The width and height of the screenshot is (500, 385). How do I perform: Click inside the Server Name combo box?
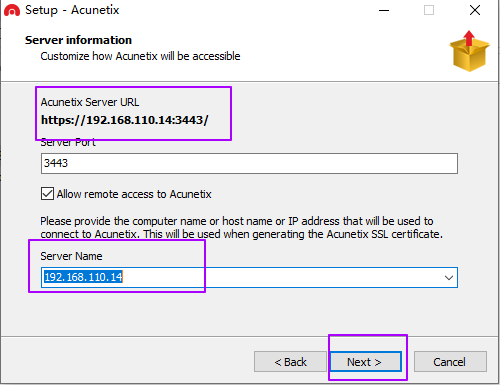(249, 277)
